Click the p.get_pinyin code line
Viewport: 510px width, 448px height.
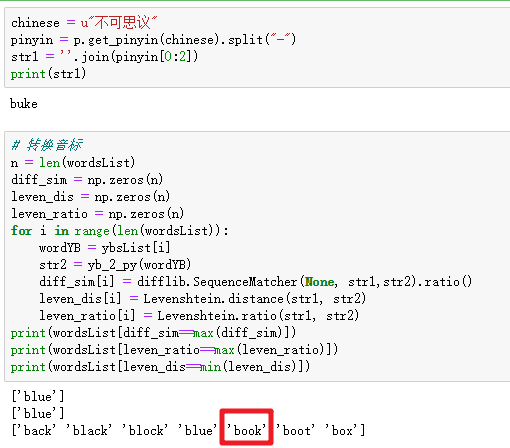tap(153, 40)
